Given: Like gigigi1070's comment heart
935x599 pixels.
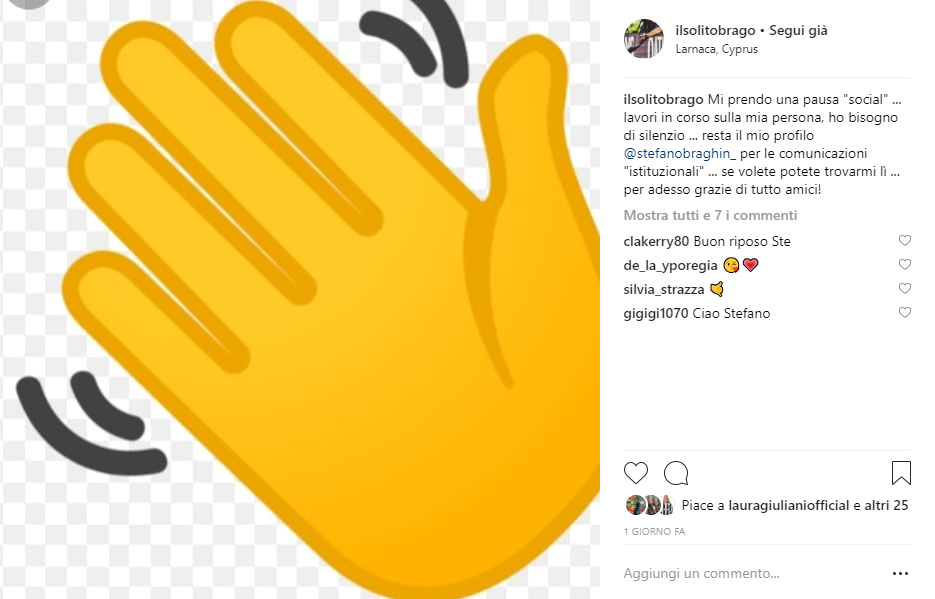Looking at the screenshot, I should [905, 312].
